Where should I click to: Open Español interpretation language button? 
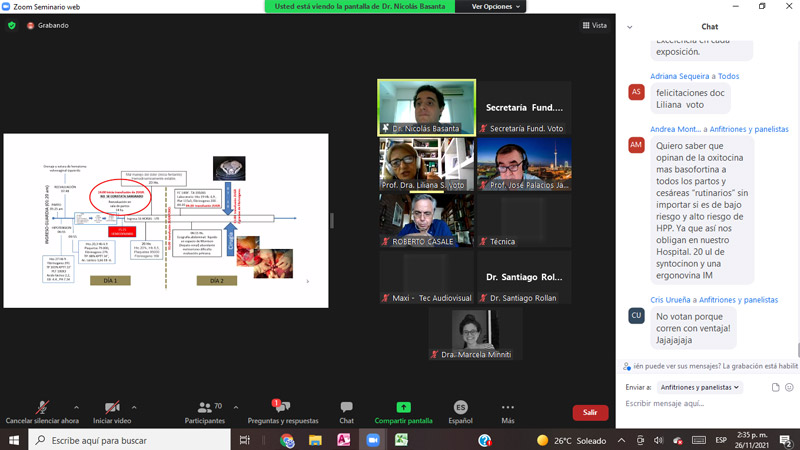coord(460,412)
